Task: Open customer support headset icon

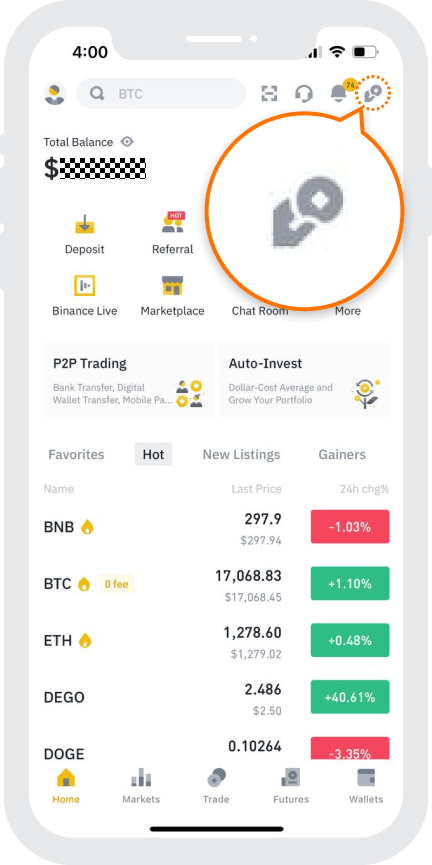Action: pyautogui.click(x=303, y=94)
